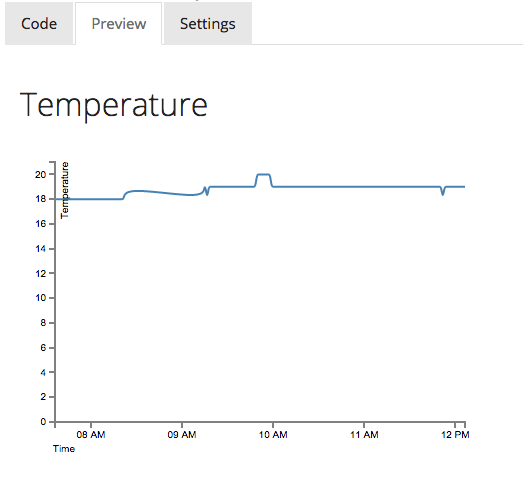
Task: Click the 10 value on the y-axis
Action: (40, 298)
